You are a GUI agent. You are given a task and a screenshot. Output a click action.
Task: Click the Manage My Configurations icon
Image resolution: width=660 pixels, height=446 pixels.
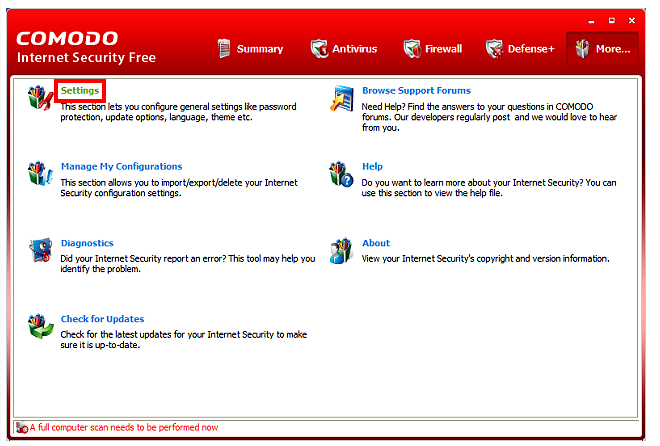point(40,173)
